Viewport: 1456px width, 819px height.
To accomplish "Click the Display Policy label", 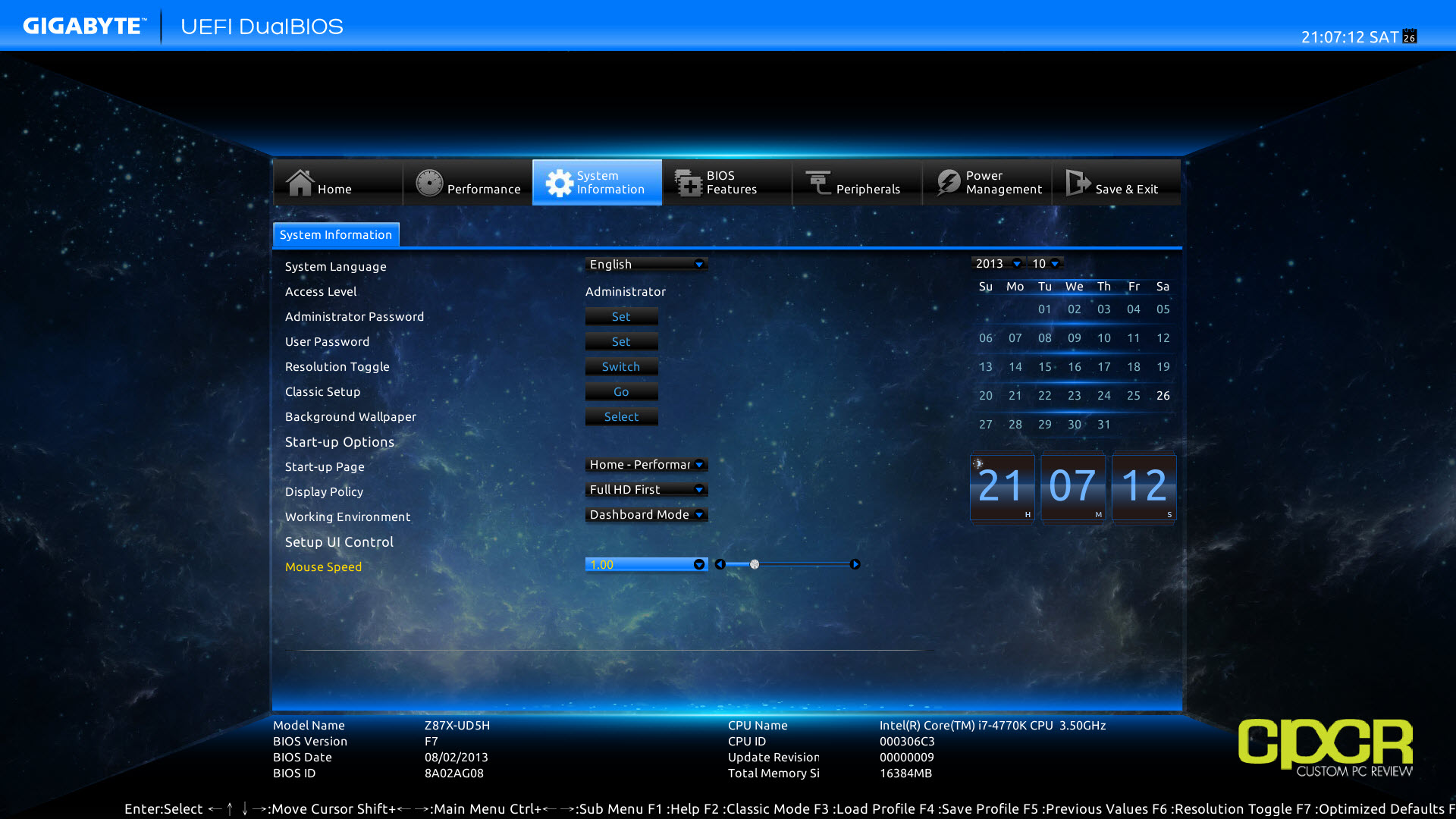I will tap(324, 492).
